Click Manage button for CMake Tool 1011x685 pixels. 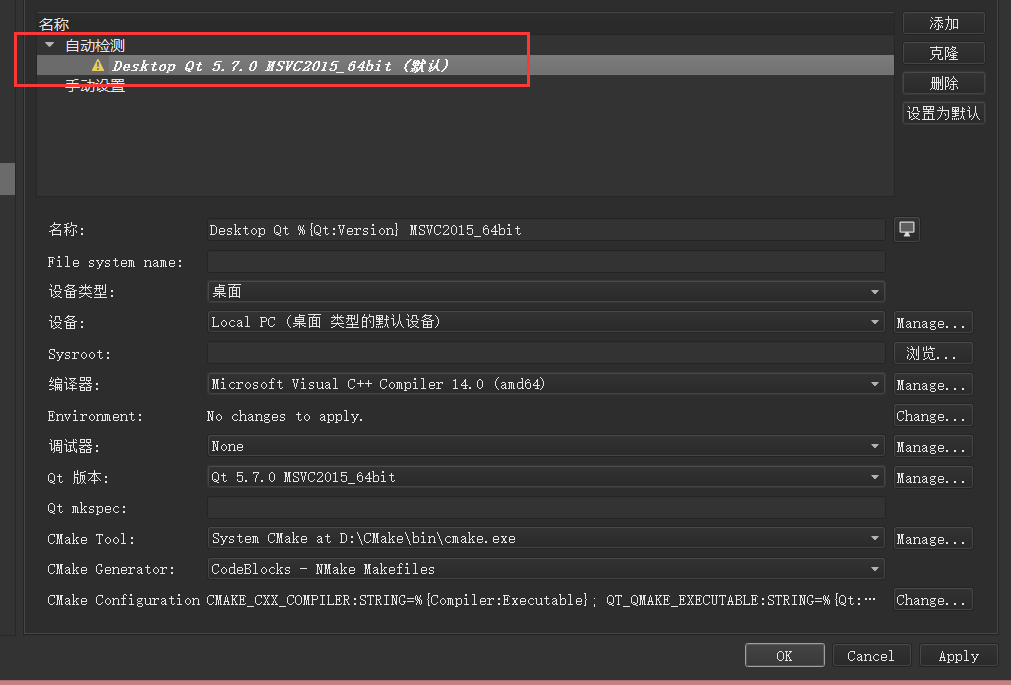932,539
